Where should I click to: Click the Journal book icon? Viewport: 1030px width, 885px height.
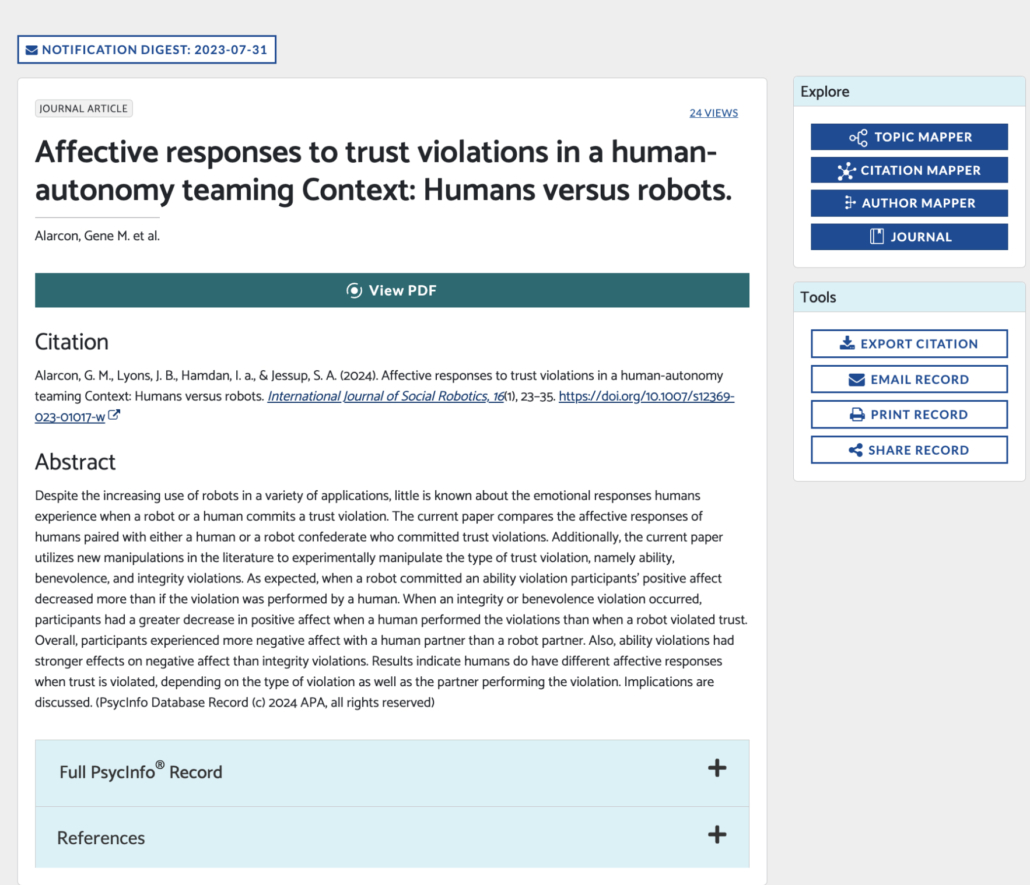click(x=877, y=237)
